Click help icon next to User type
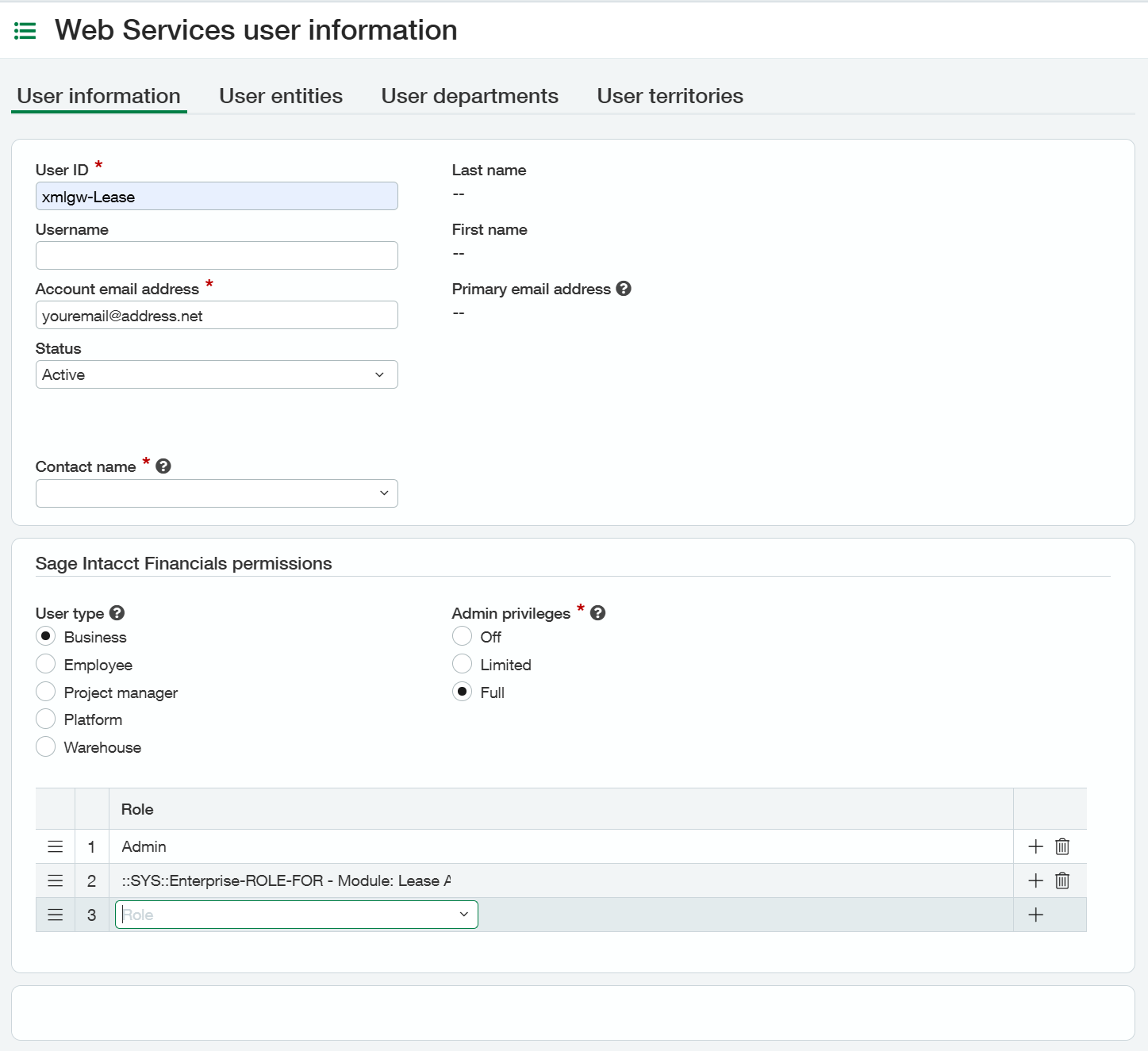This screenshot has height=1051, width=1148. pos(117,613)
